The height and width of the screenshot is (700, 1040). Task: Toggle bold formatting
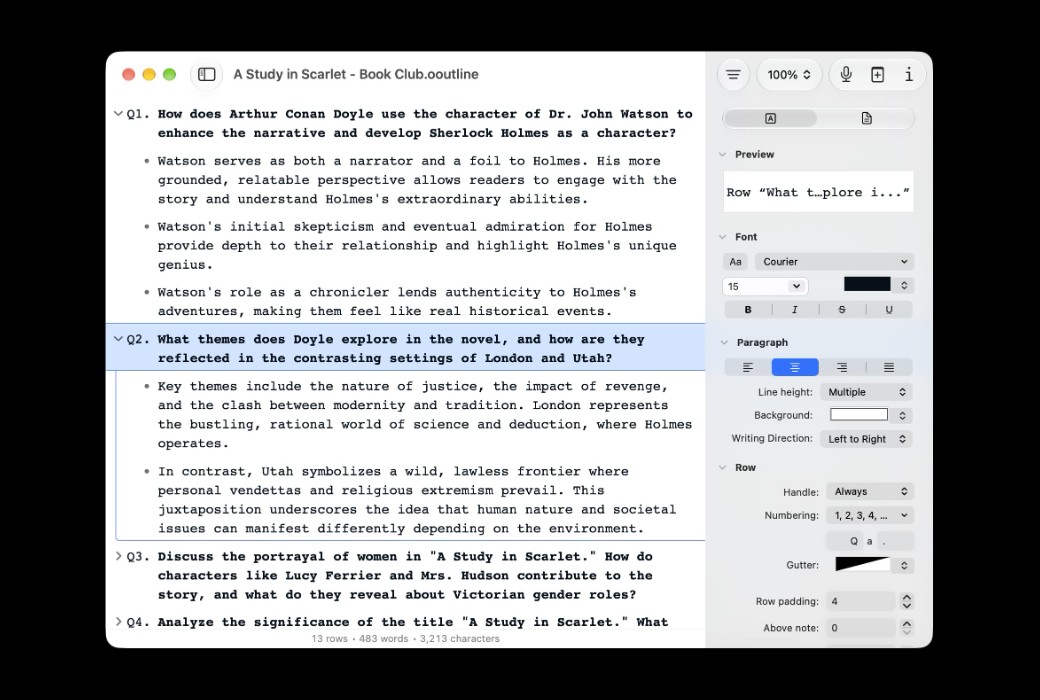click(748, 309)
